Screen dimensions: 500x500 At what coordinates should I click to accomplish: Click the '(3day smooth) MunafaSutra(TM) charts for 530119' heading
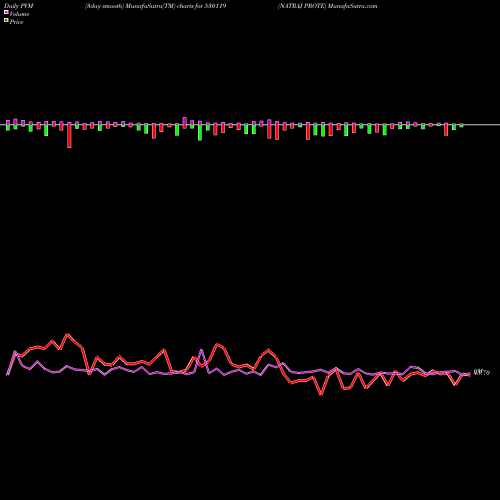click(x=156, y=6)
